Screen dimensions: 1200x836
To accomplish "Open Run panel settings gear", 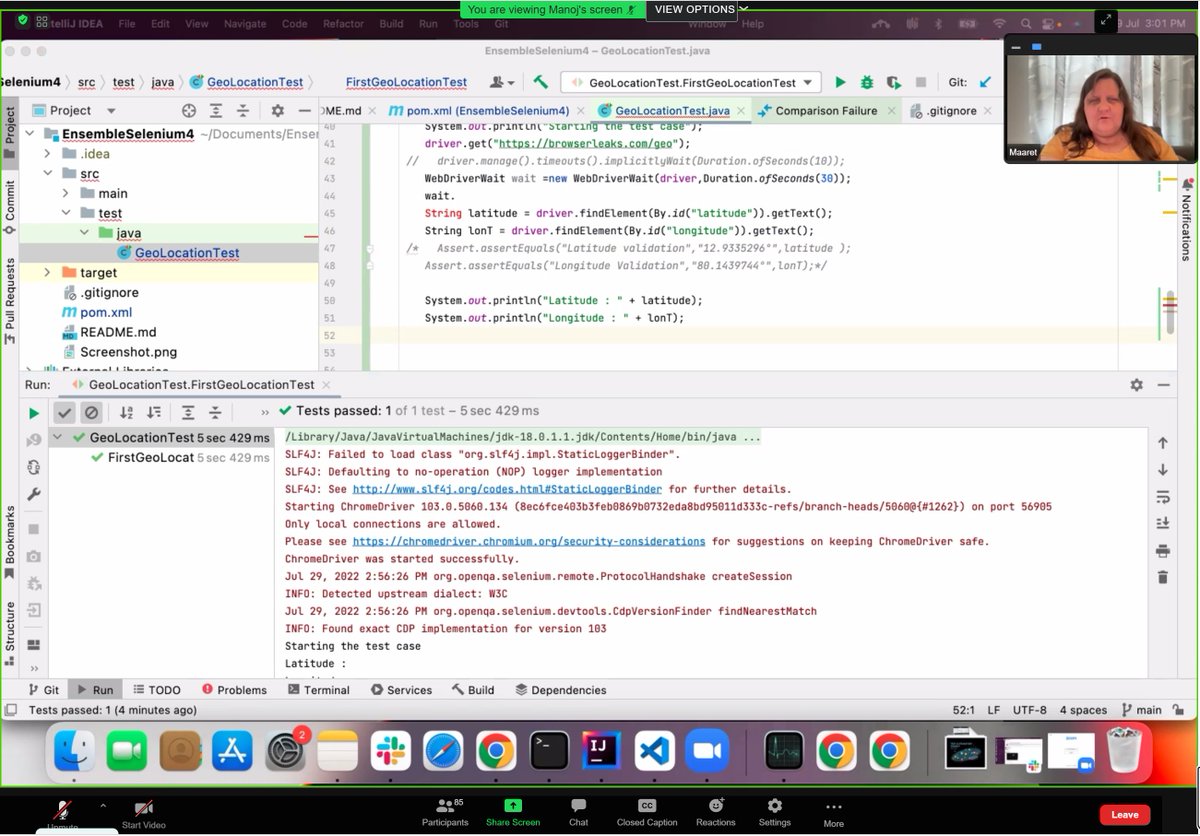I will pyautogui.click(x=1136, y=385).
